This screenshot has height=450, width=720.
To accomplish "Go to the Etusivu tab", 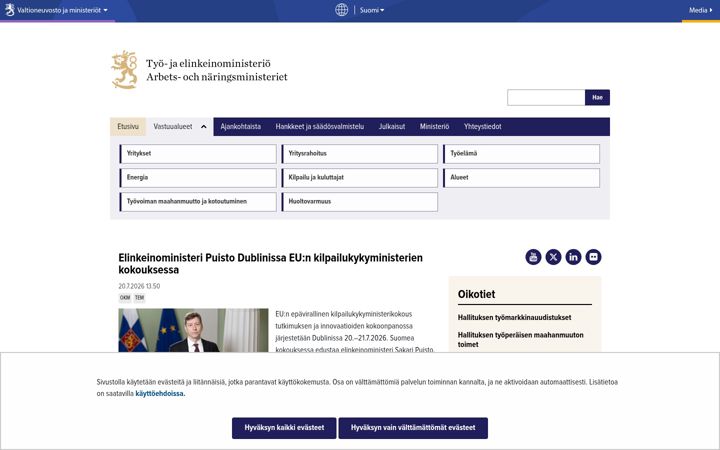I will (128, 127).
